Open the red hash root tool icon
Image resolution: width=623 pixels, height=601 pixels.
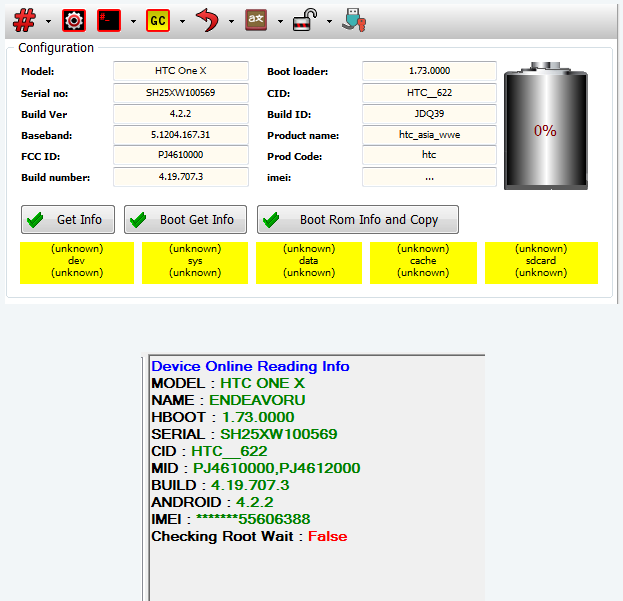click(24, 21)
